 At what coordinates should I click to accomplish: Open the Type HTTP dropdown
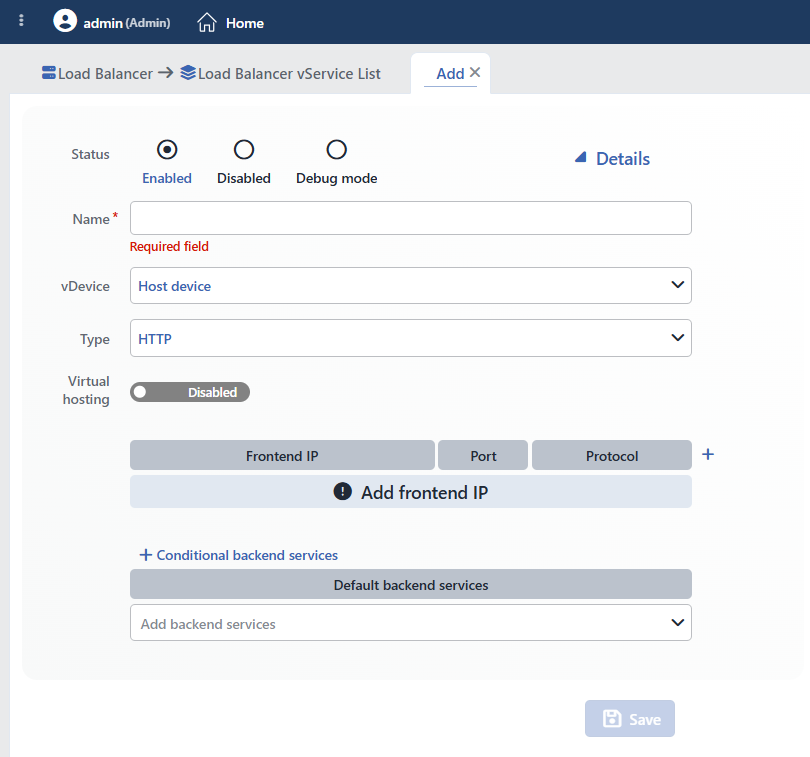411,338
